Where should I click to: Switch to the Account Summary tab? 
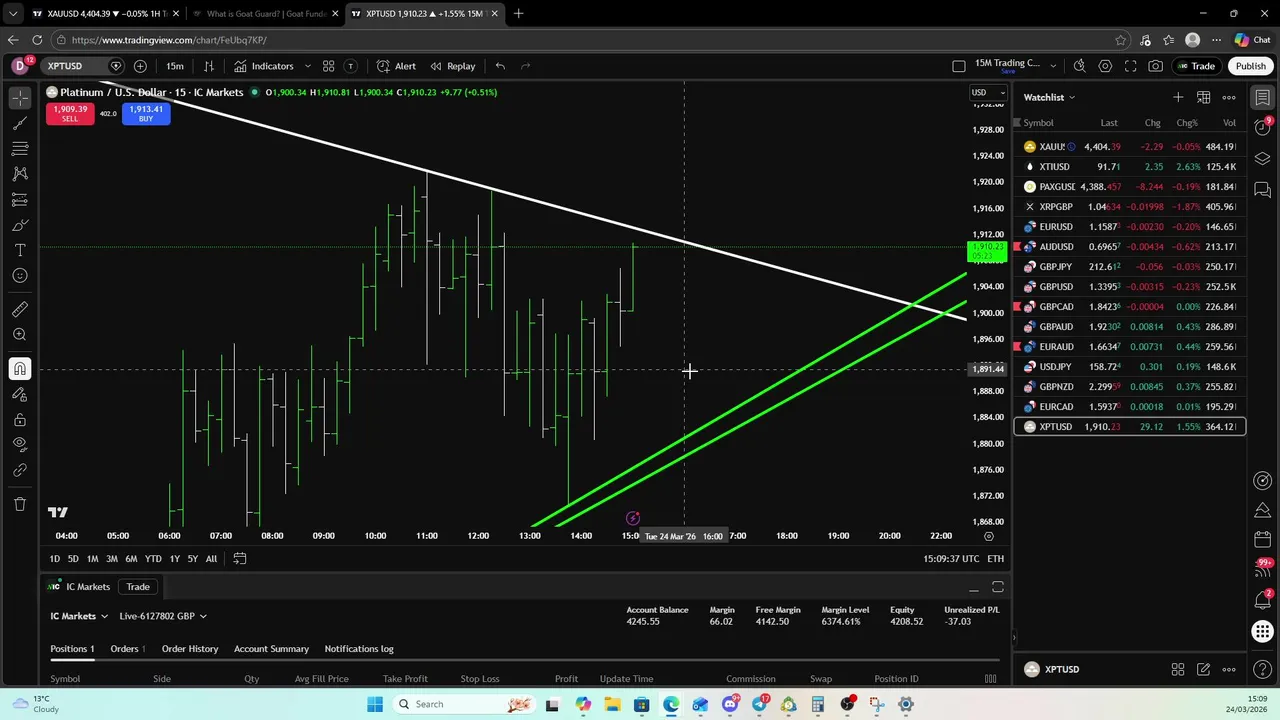[271, 649]
